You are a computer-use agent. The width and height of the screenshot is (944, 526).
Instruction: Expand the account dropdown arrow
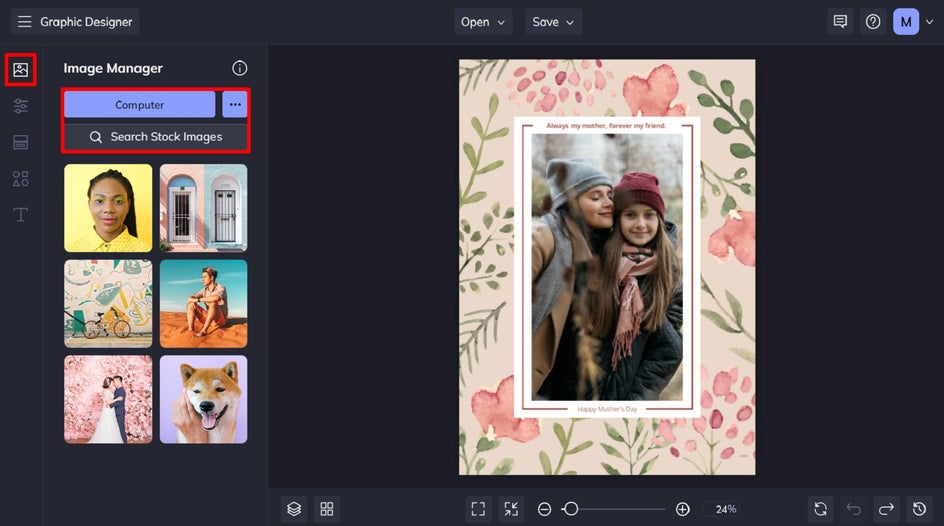pyautogui.click(x=930, y=22)
